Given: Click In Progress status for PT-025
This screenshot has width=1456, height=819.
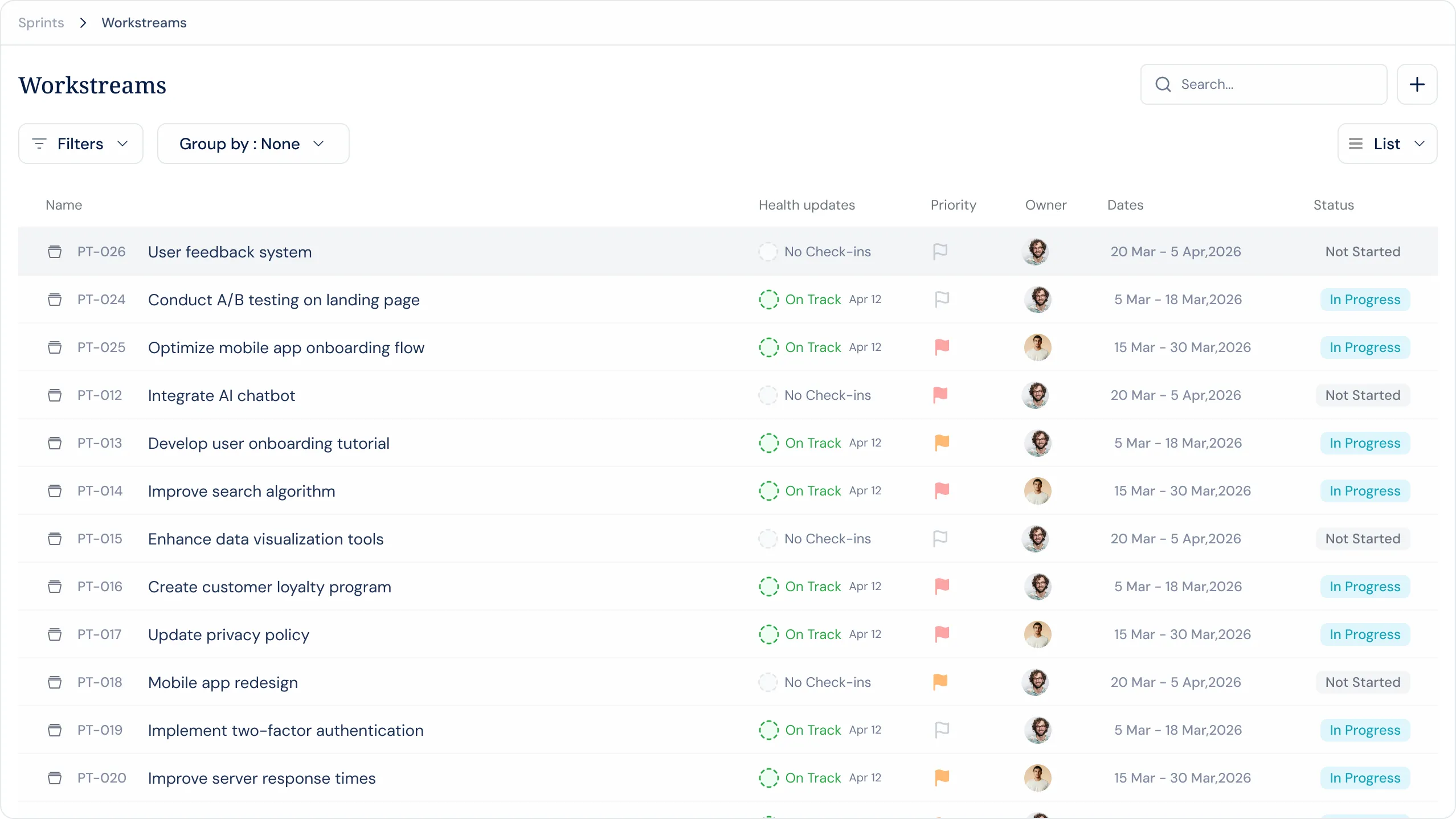Looking at the screenshot, I should pos(1365,347).
